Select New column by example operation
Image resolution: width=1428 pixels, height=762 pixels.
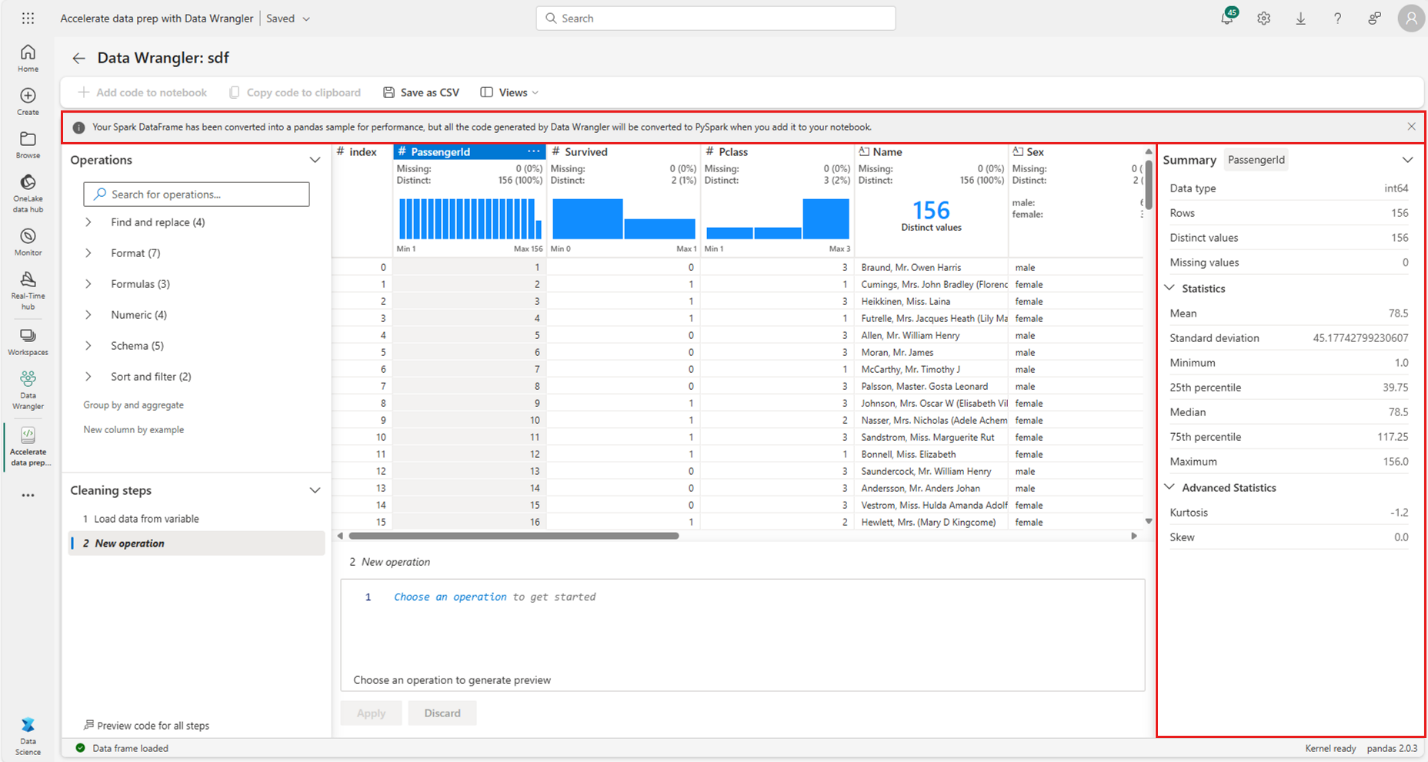click(133, 430)
